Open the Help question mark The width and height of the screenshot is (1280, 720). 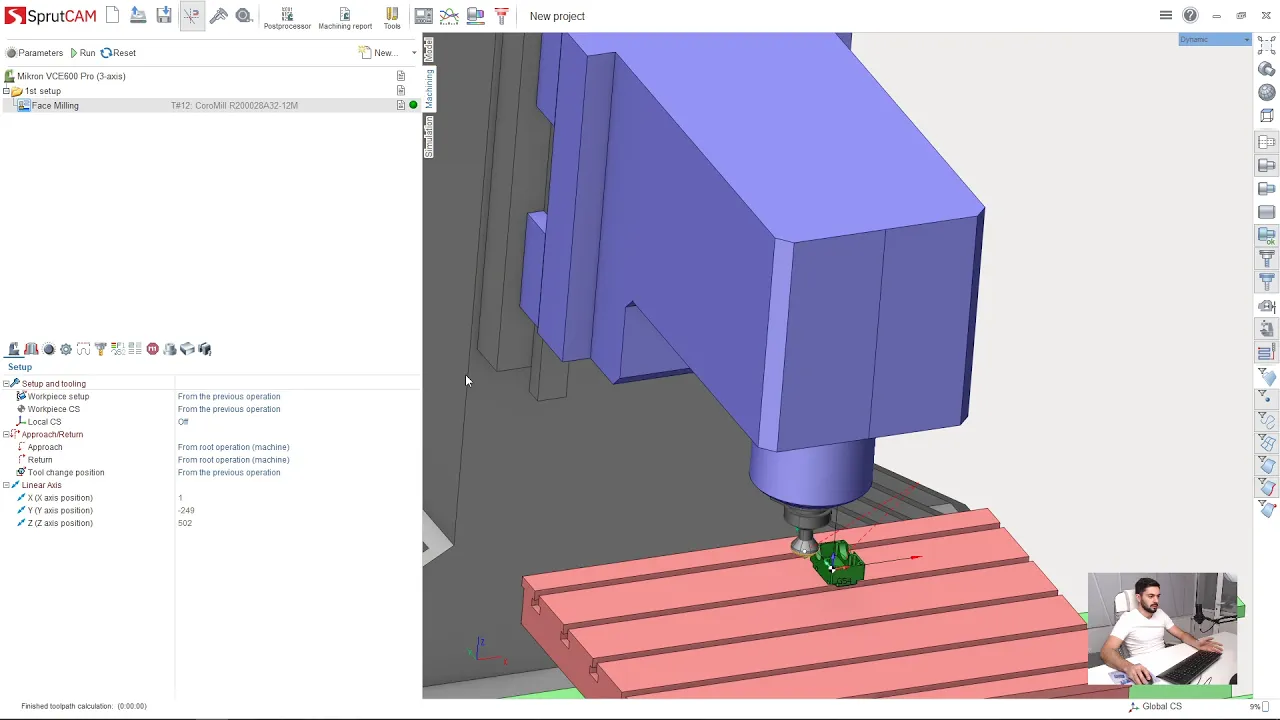point(1190,15)
